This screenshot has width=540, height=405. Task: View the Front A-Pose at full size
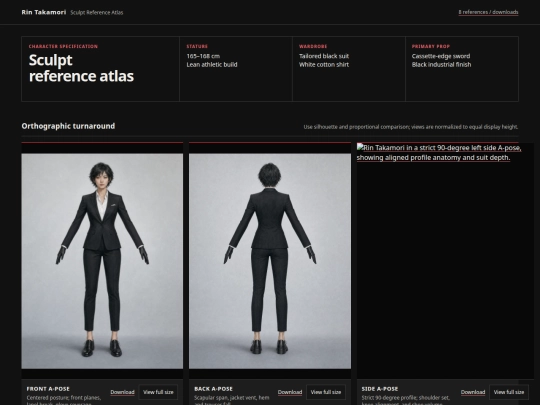point(158,392)
